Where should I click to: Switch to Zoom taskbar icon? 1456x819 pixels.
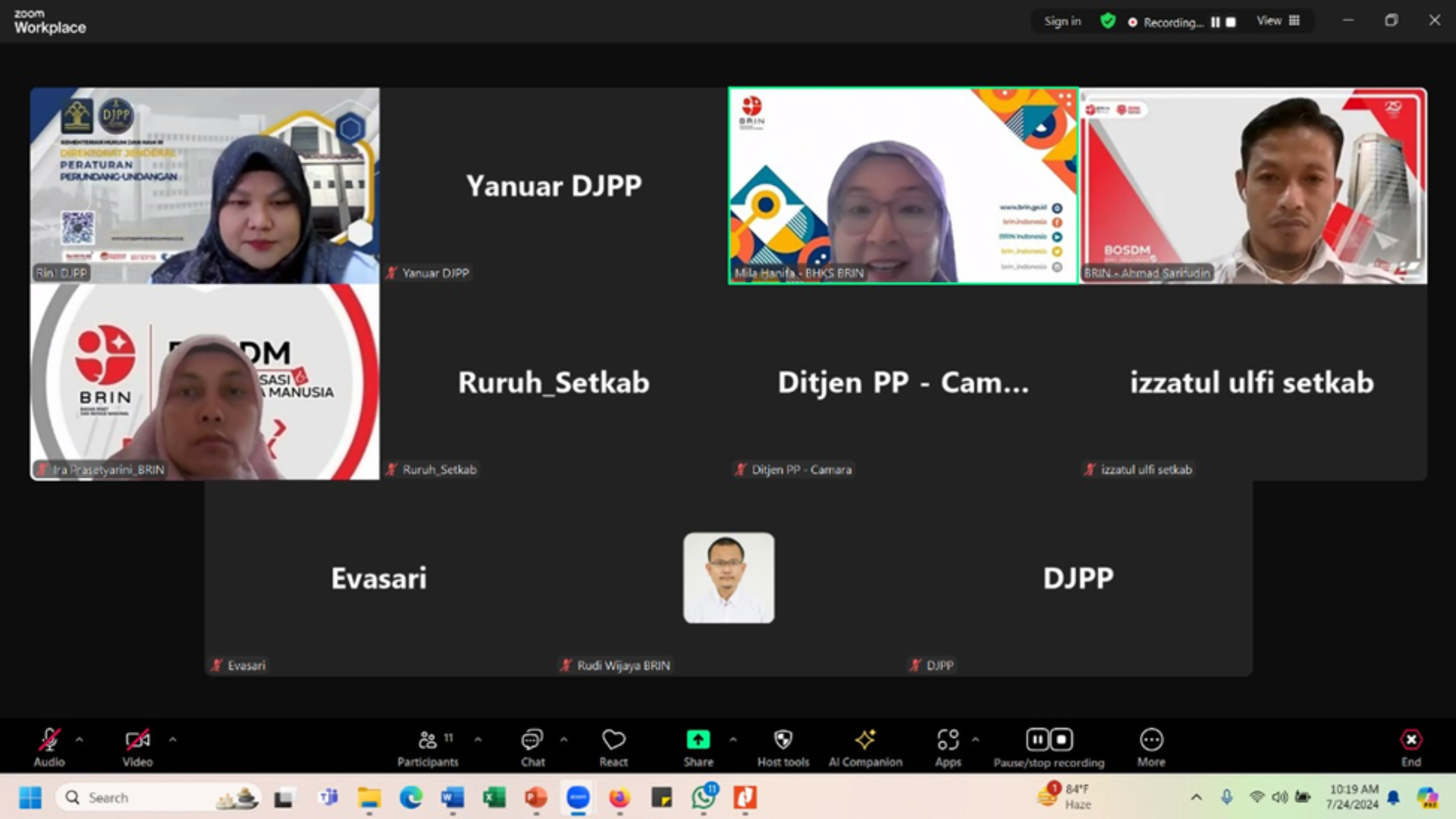[x=578, y=798]
